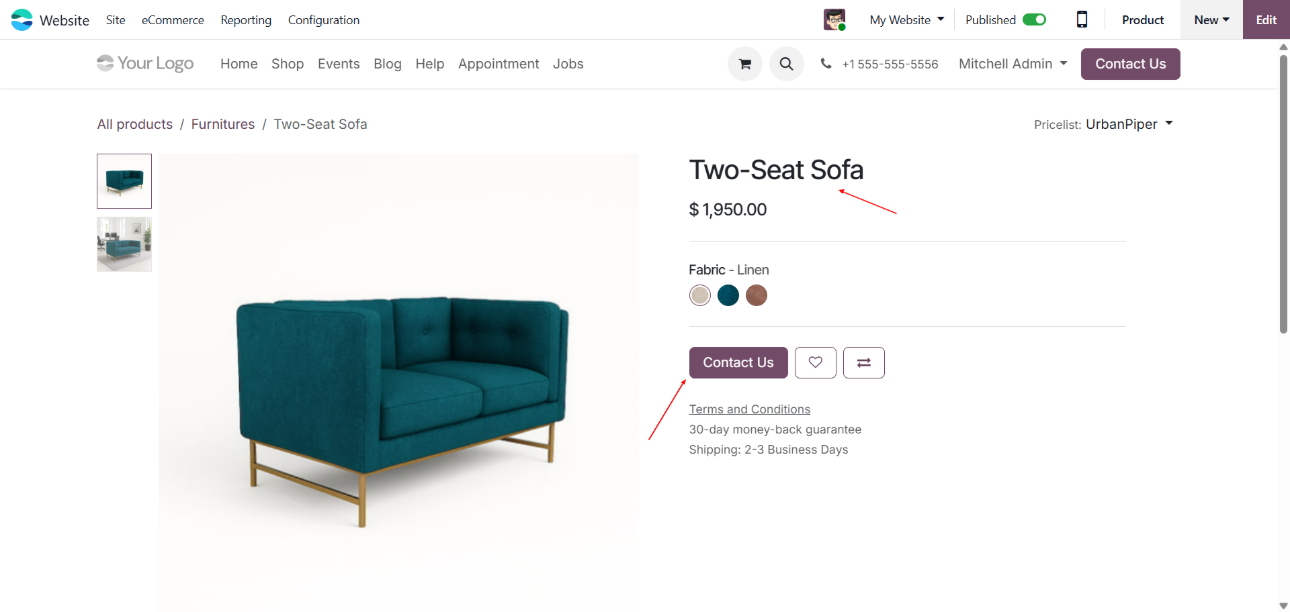This screenshot has height=612, width=1290.
Task: Add sofa to wishlist heart icon
Action: (x=815, y=363)
